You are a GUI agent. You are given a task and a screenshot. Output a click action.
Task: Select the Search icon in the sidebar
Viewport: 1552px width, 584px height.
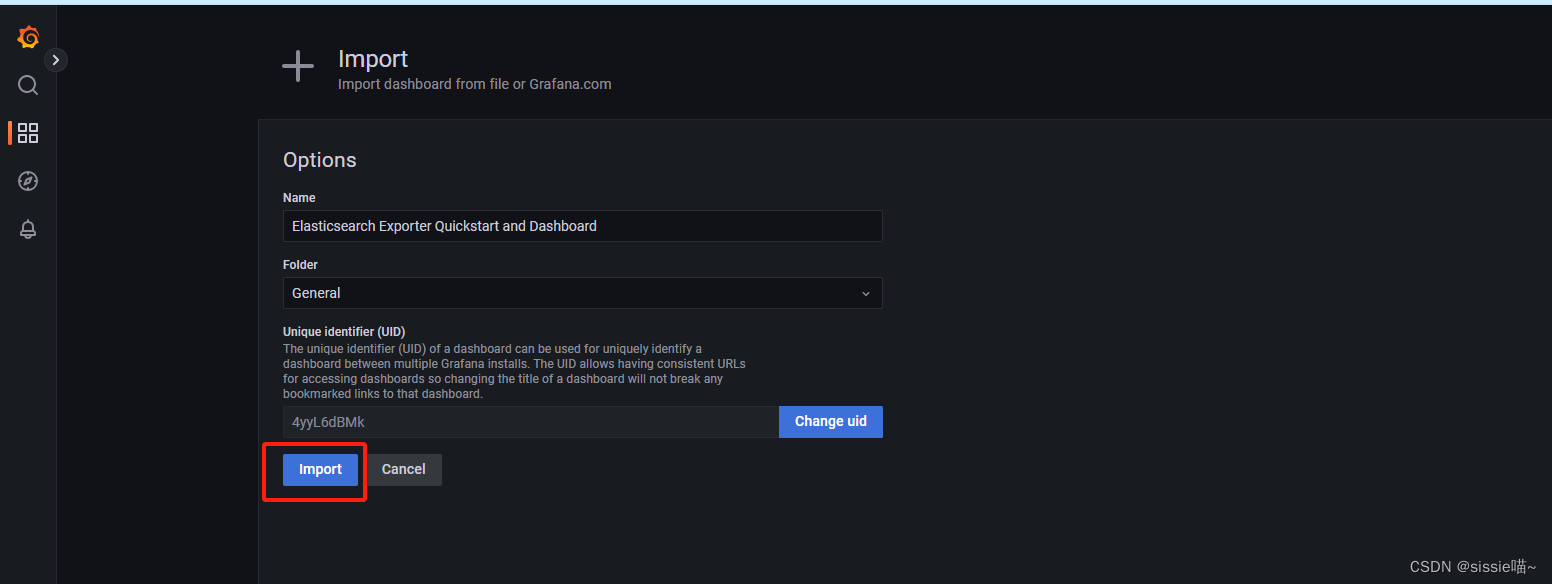(27, 85)
